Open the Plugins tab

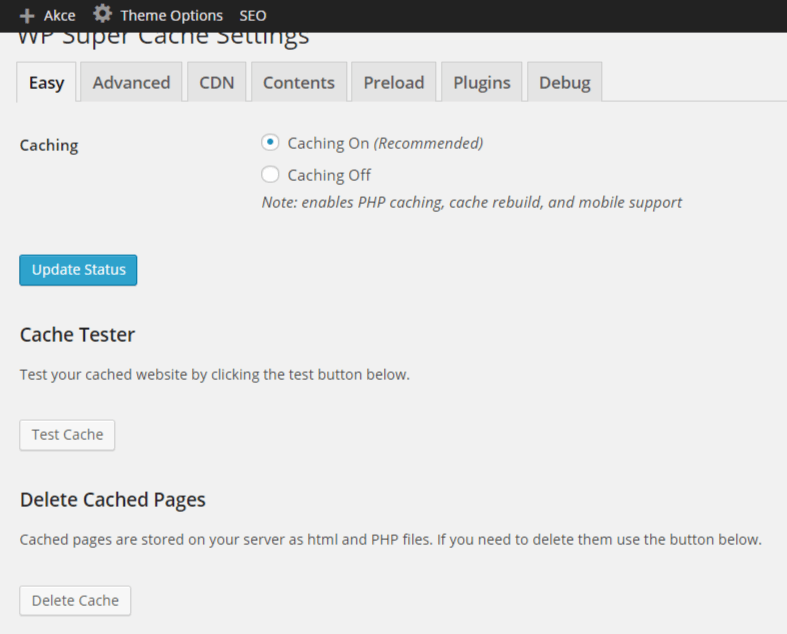coord(482,82)
